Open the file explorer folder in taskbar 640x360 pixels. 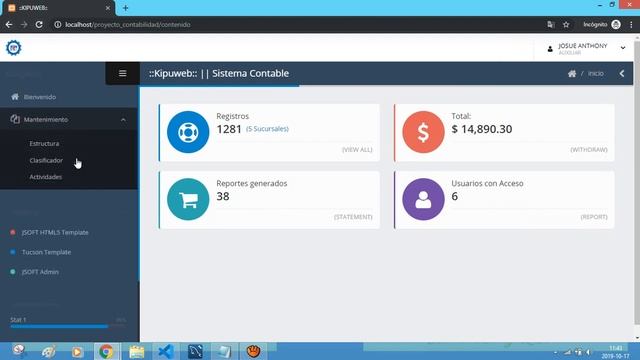(x=137, y=351)
